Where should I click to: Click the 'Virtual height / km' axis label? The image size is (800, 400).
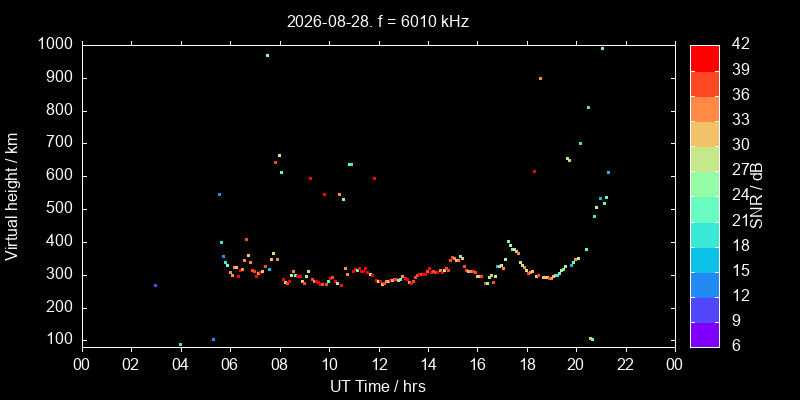click(x=12, y=196)
